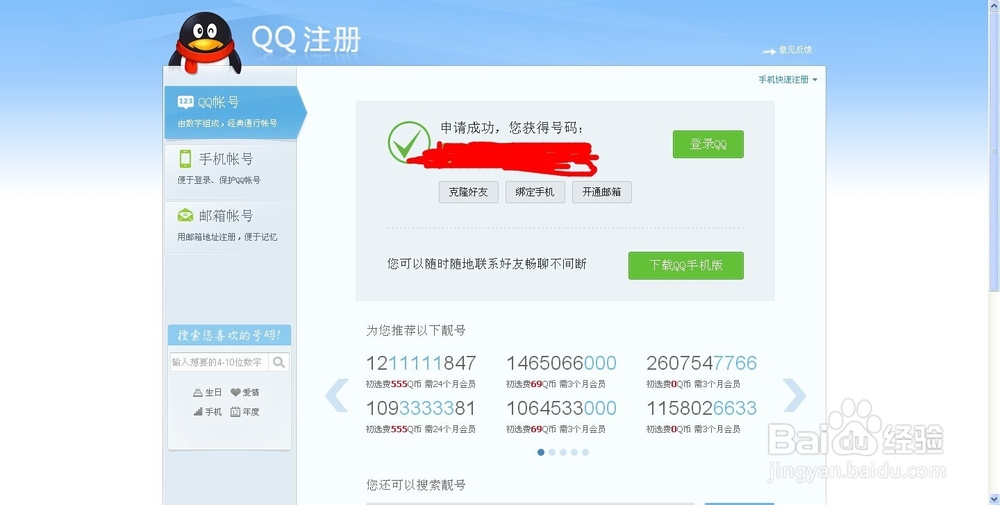The width and height of the screenshot is (1000, 505).
Task: Click the 搜索您喜欢的号码 panel header
Action: tap(230, 335)
